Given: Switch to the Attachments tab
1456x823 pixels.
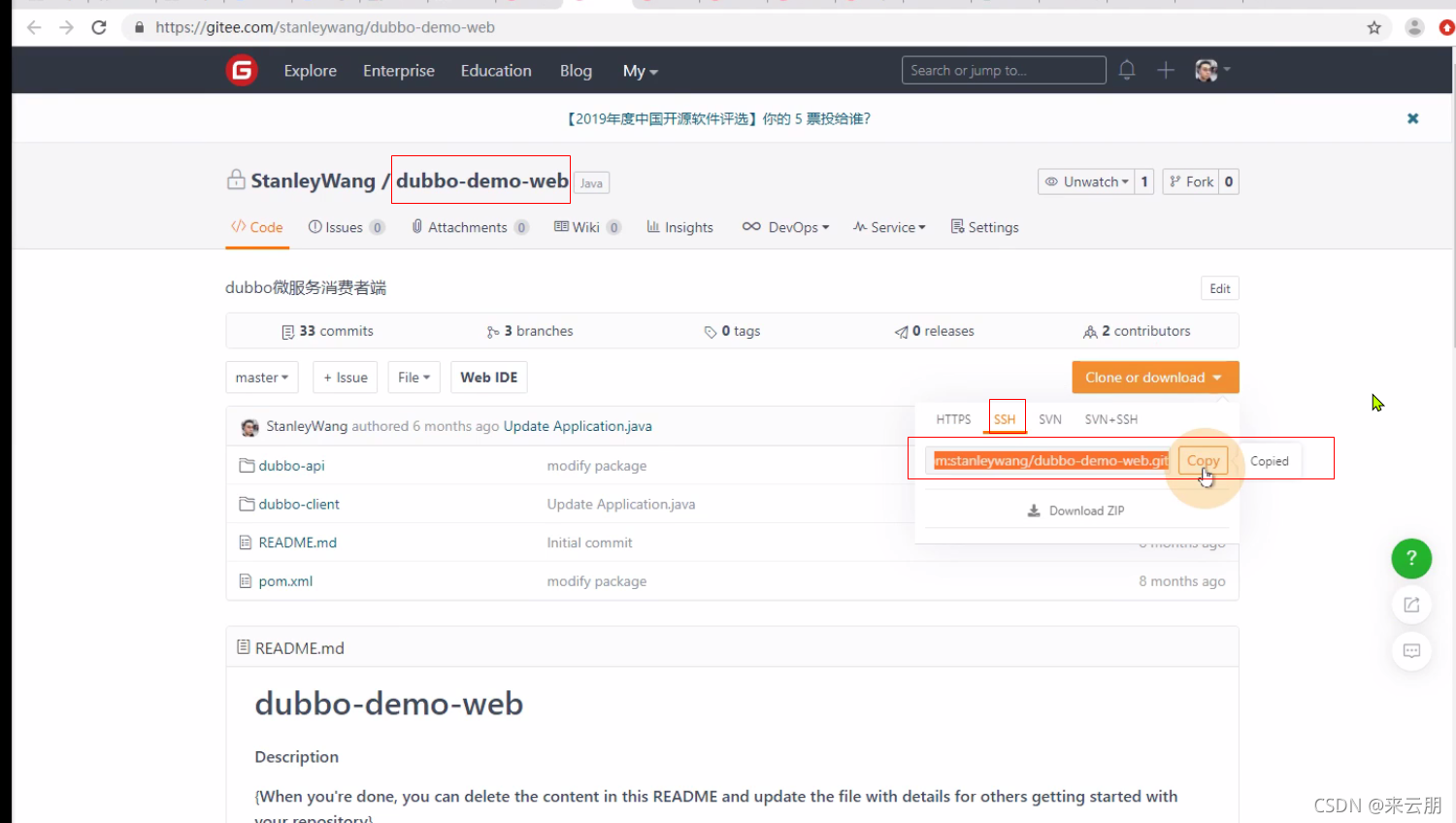Looking at the screenshot, I should (x=470, y=227).
